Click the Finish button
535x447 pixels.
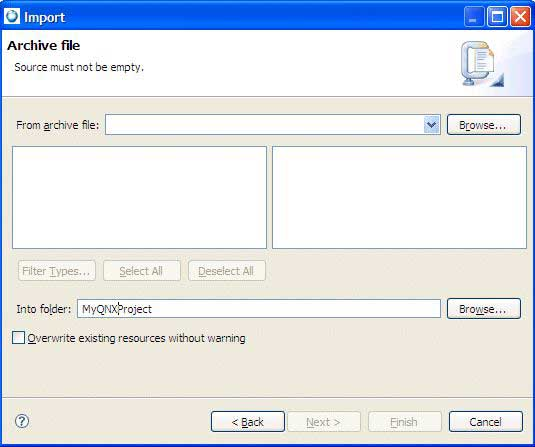(x=405, y=422)
